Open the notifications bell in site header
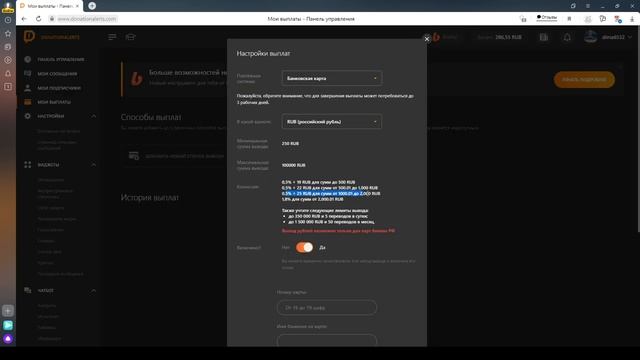This screenshot has width=640, height=360. pyautogui.click(x=567, y=37)
